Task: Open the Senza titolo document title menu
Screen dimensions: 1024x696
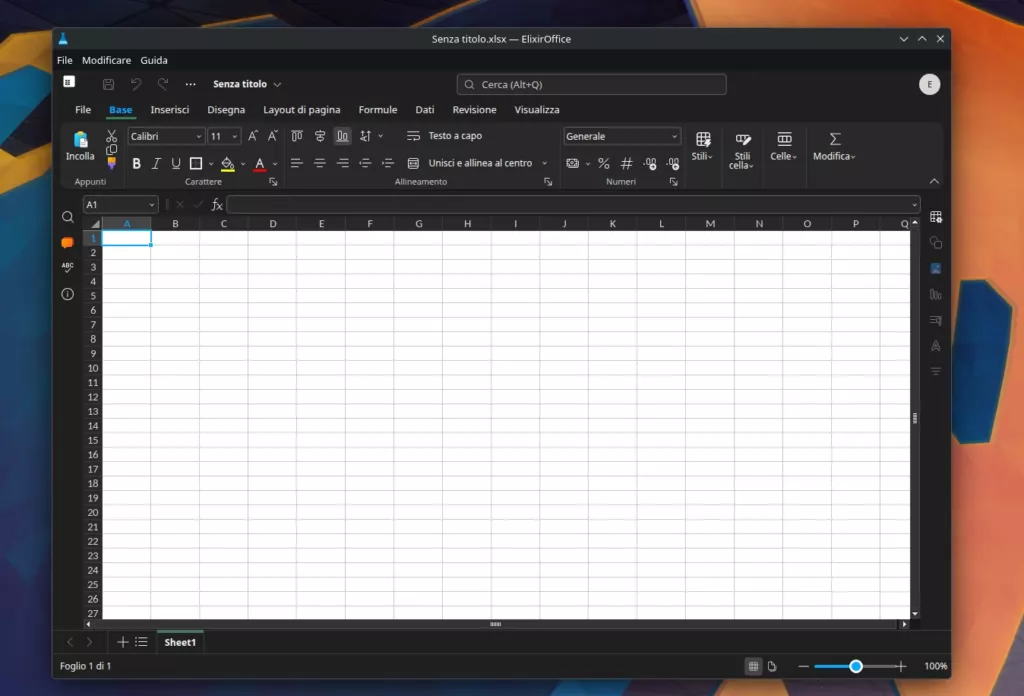Action: [x=247, y=84]
